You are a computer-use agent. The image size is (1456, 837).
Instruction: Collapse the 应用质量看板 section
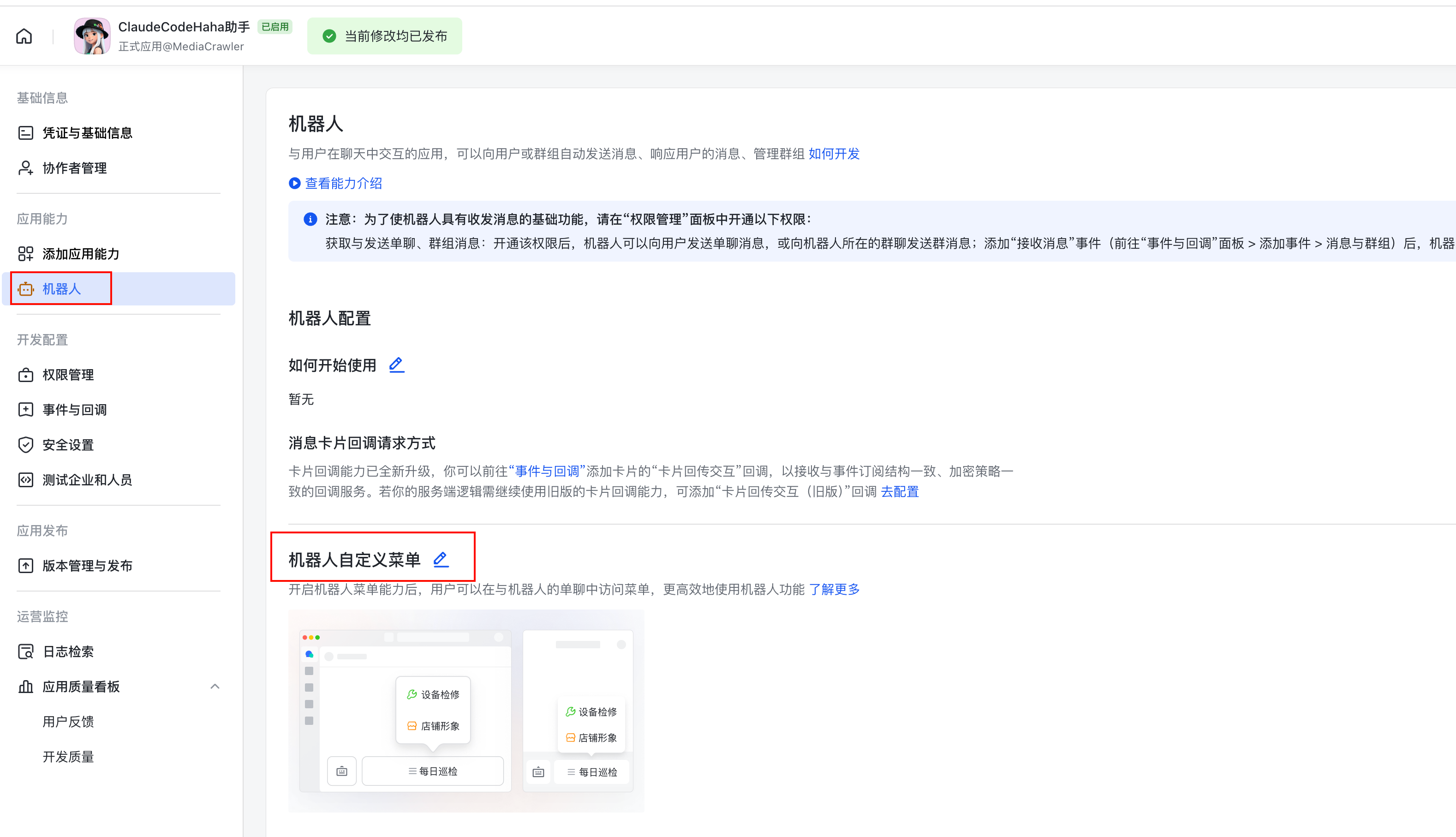click(x=215, y=686)
